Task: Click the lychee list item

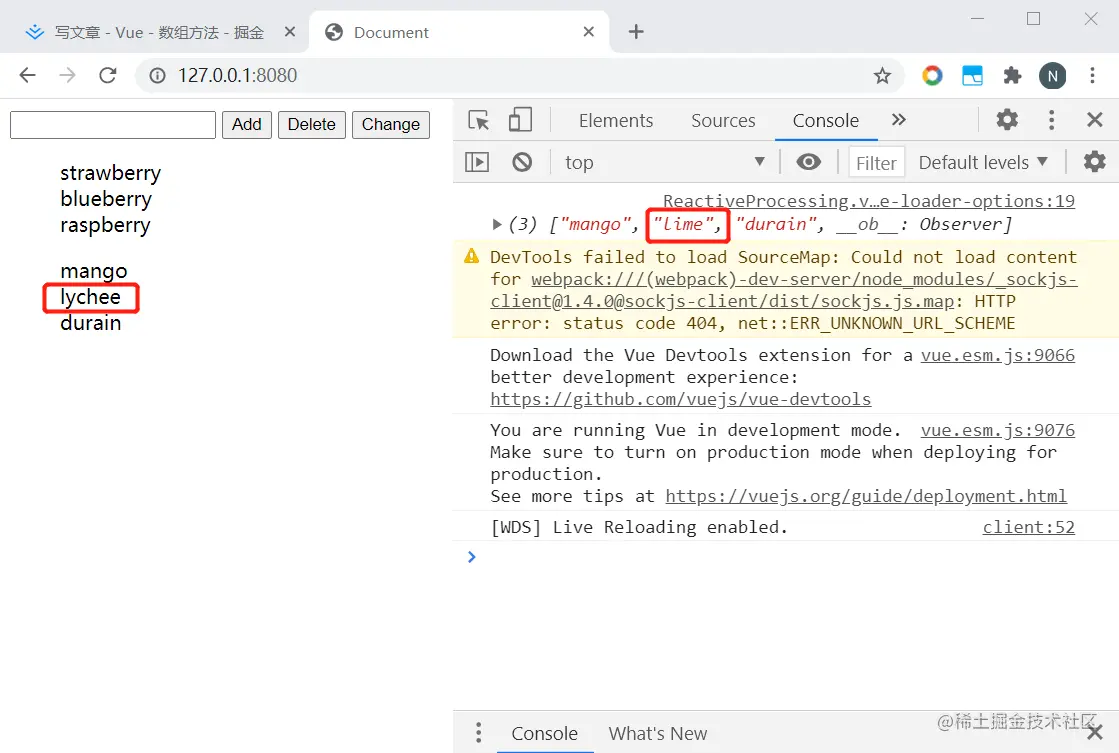Action: pyautogui.click(x=90, y=297)
